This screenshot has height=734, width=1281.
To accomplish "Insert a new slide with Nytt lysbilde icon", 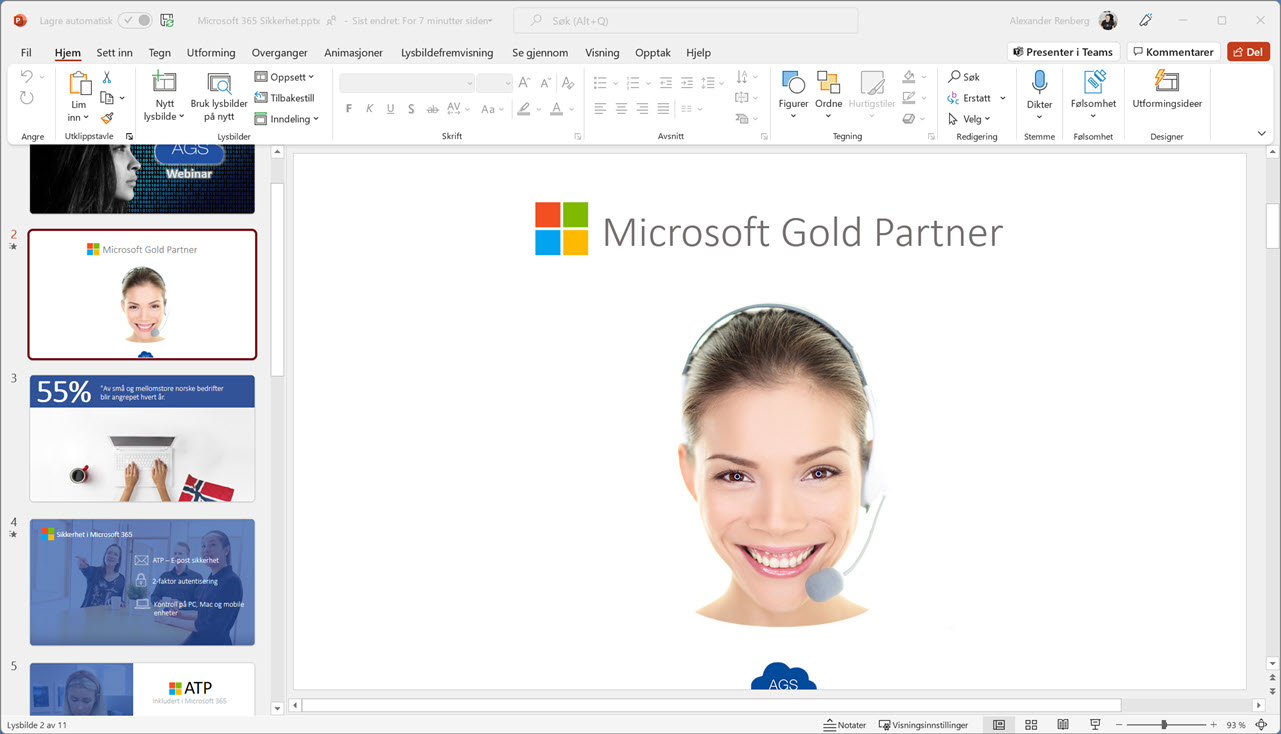I will (x=164, y=83).
